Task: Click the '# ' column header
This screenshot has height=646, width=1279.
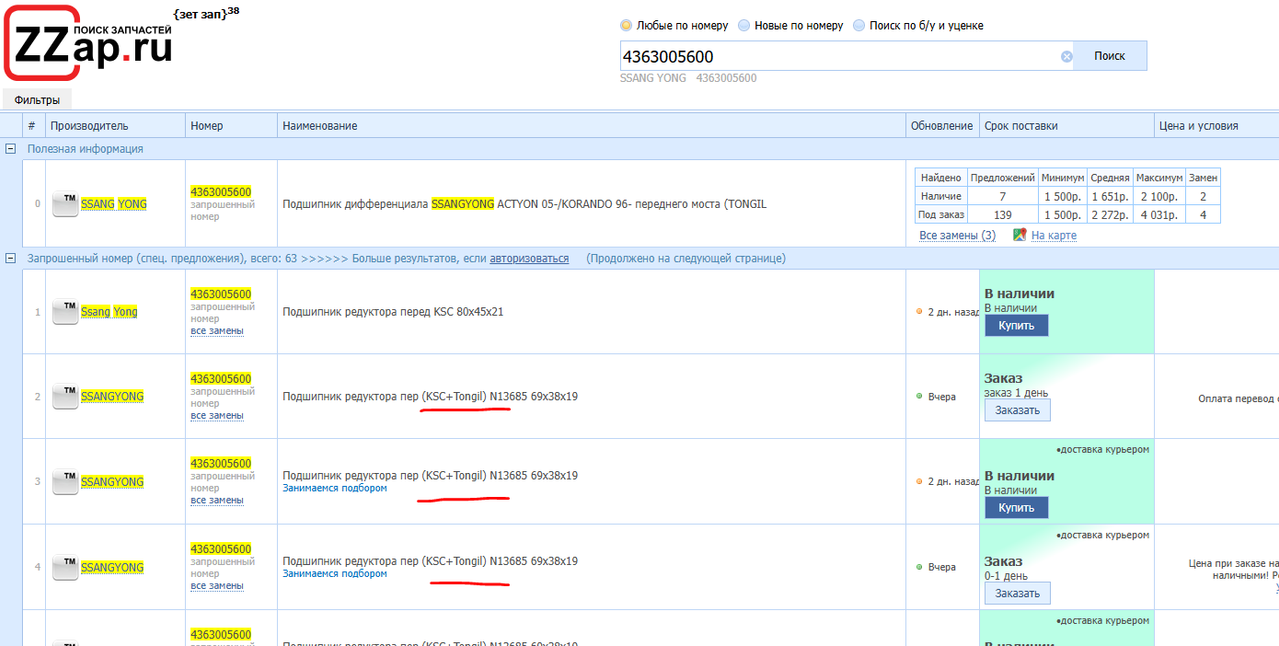Action: pos(32,125)
